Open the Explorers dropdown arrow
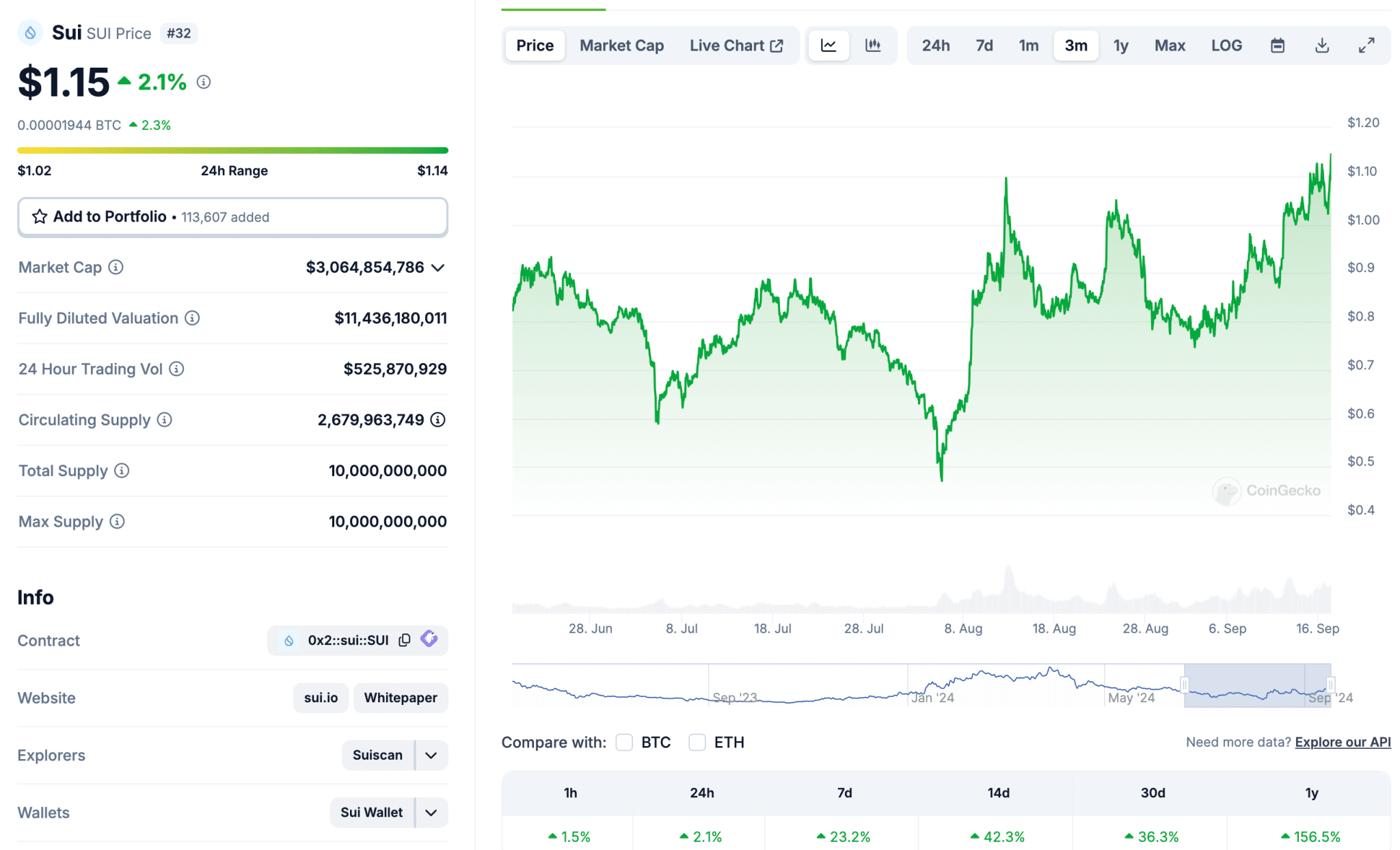 pos(431,756)
